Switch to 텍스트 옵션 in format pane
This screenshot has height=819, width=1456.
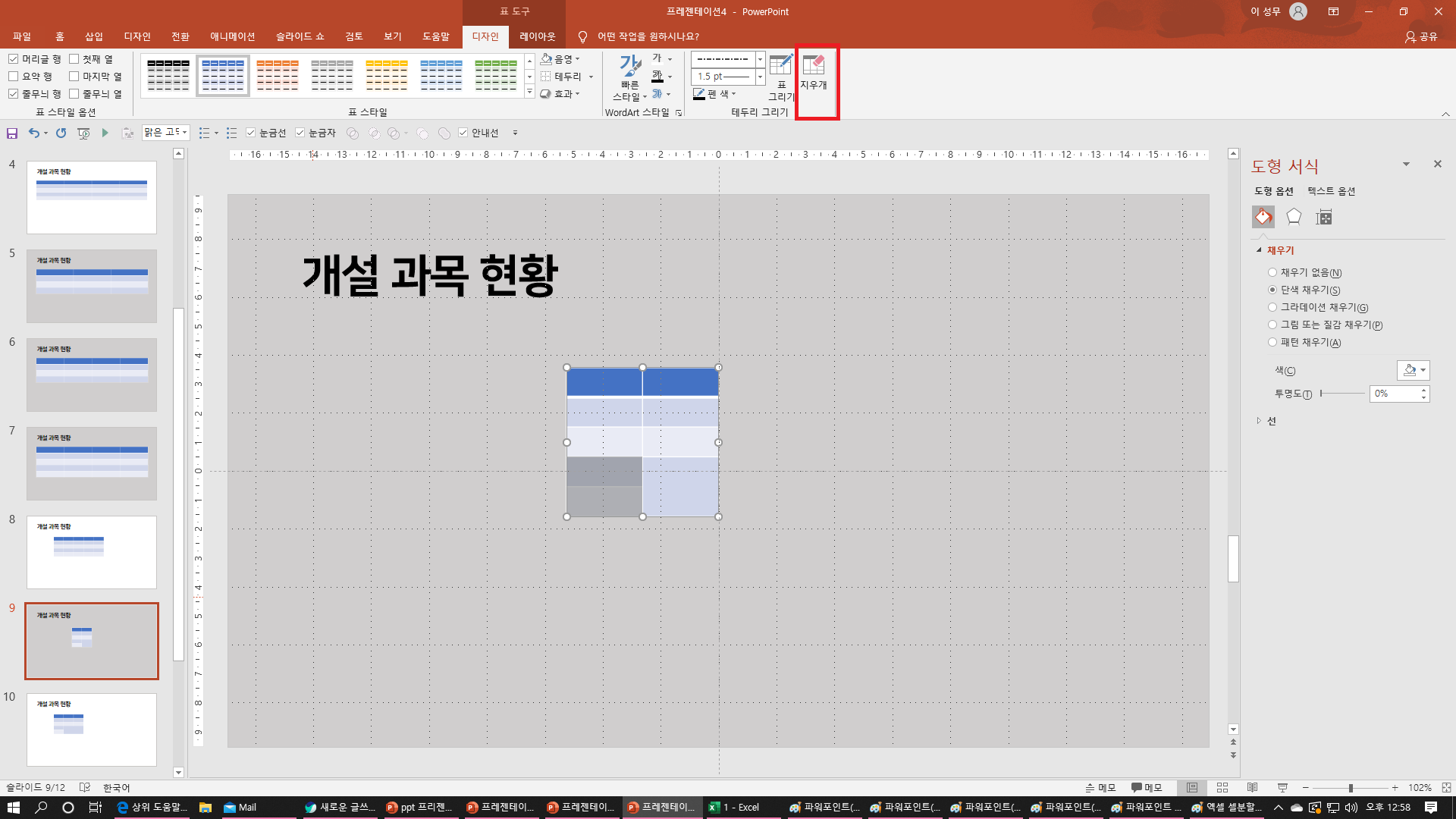(x=1331, y=191)
